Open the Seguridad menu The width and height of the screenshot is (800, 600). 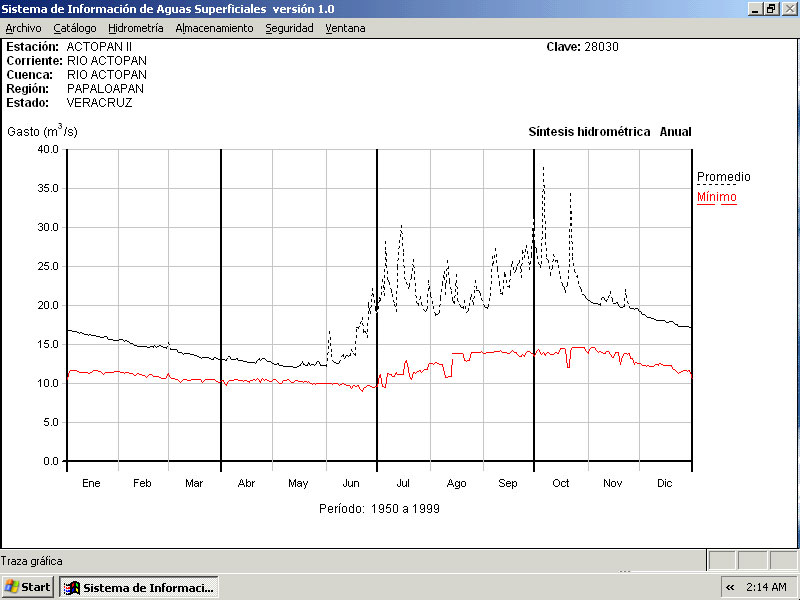click(x=289, y=28)
